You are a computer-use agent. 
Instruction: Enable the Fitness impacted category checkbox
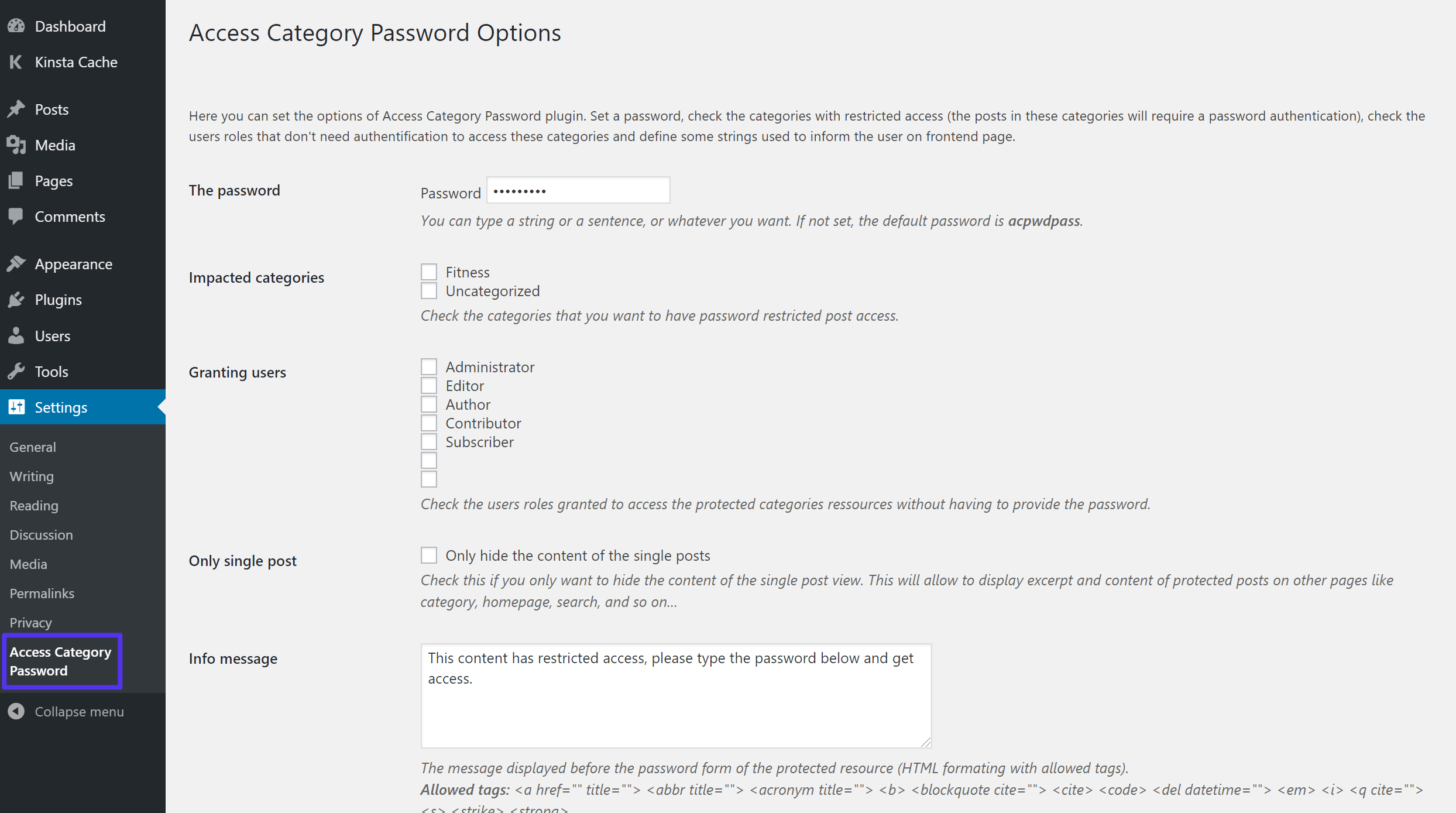429,271
